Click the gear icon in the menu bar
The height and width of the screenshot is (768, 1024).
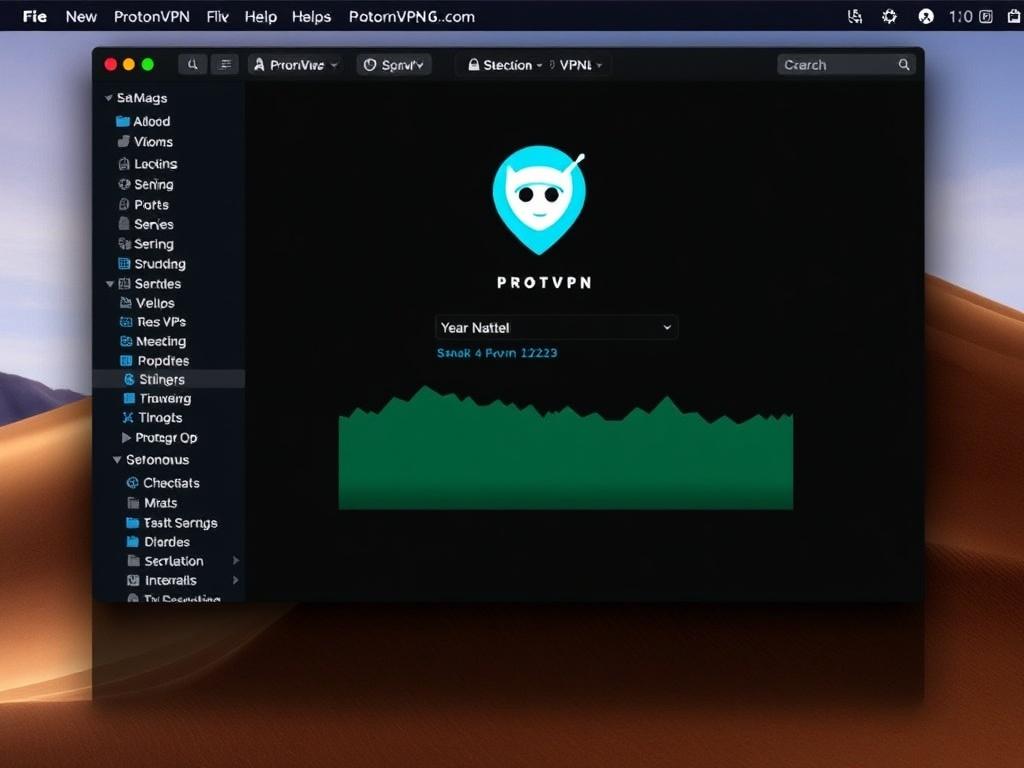pyautogui.click(x=889, y=16)
